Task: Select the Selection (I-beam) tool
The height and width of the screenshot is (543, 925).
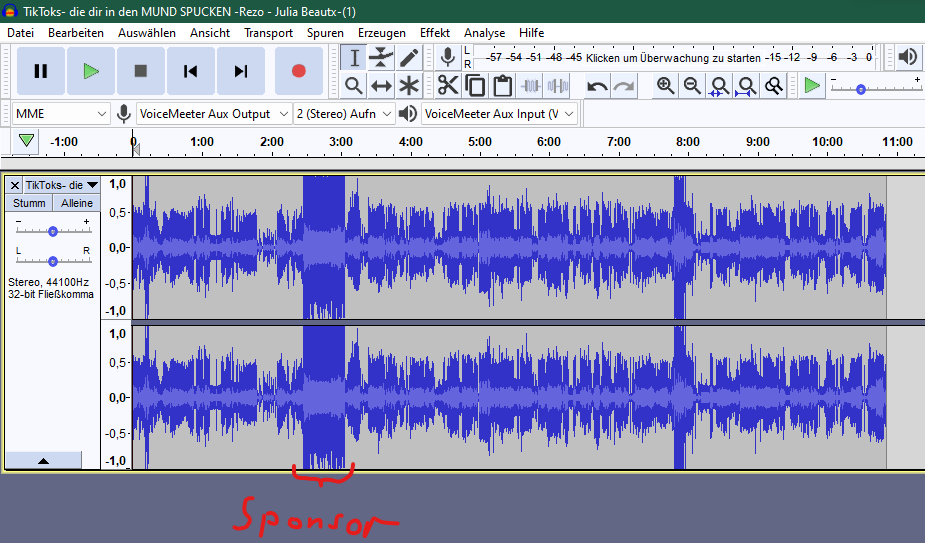Action: [x=354, y=58]
